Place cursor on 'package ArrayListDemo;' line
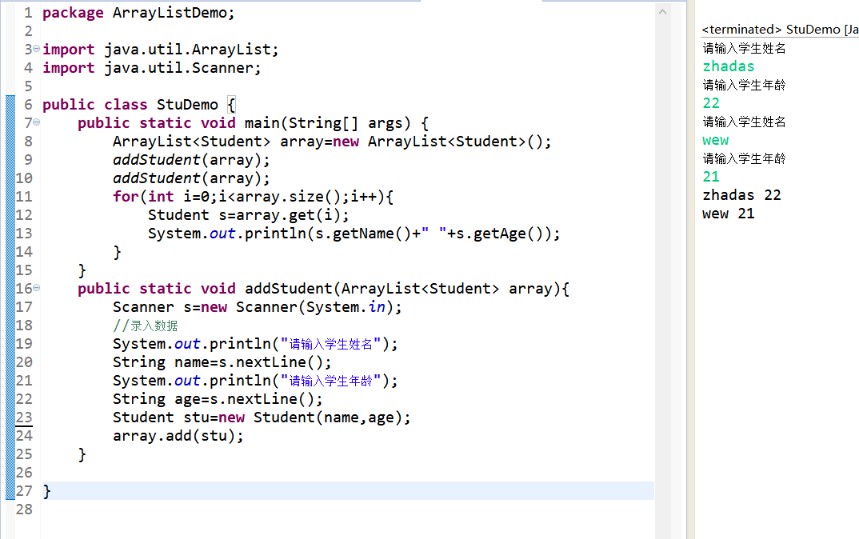 pyautogui.click(x=139, y=13)
